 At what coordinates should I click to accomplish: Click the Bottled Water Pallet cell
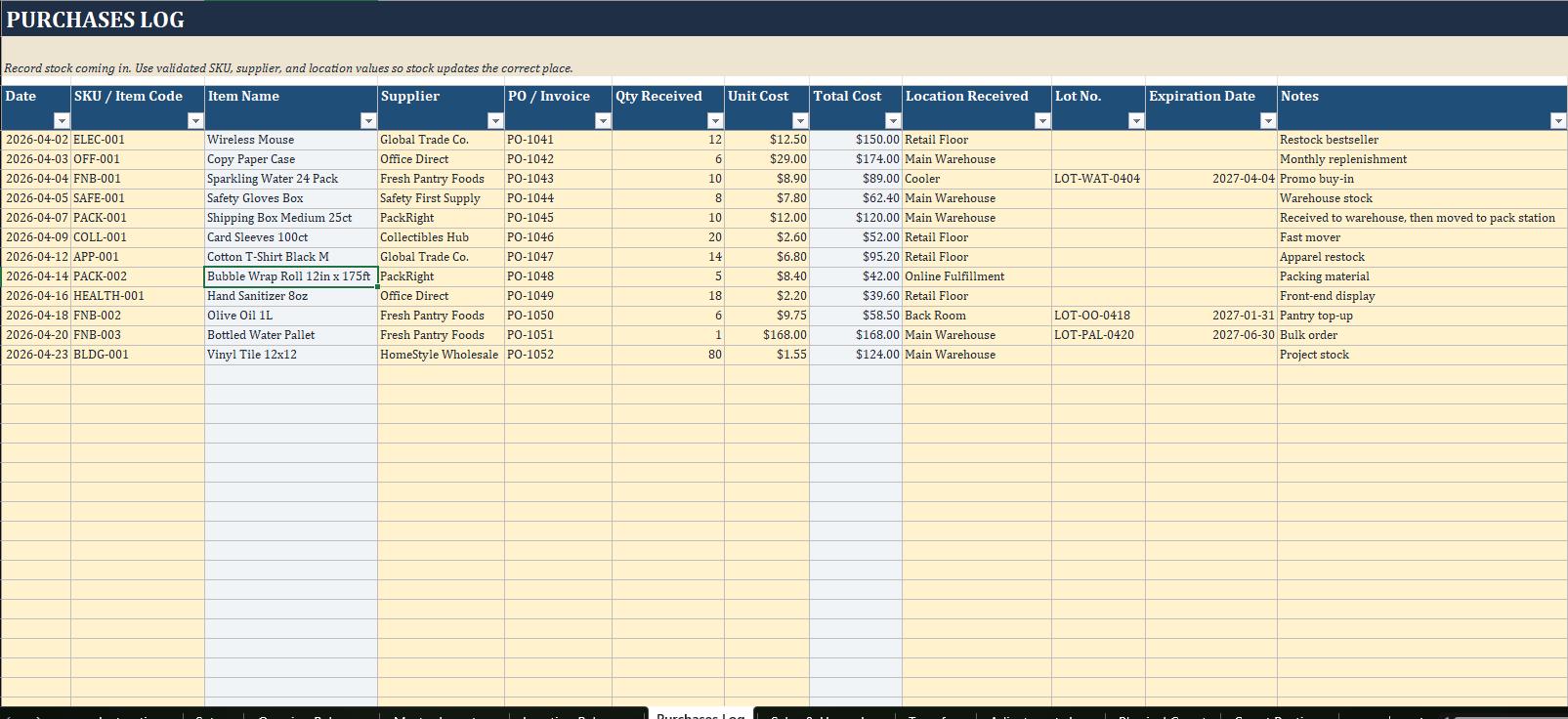coord(291,335)
